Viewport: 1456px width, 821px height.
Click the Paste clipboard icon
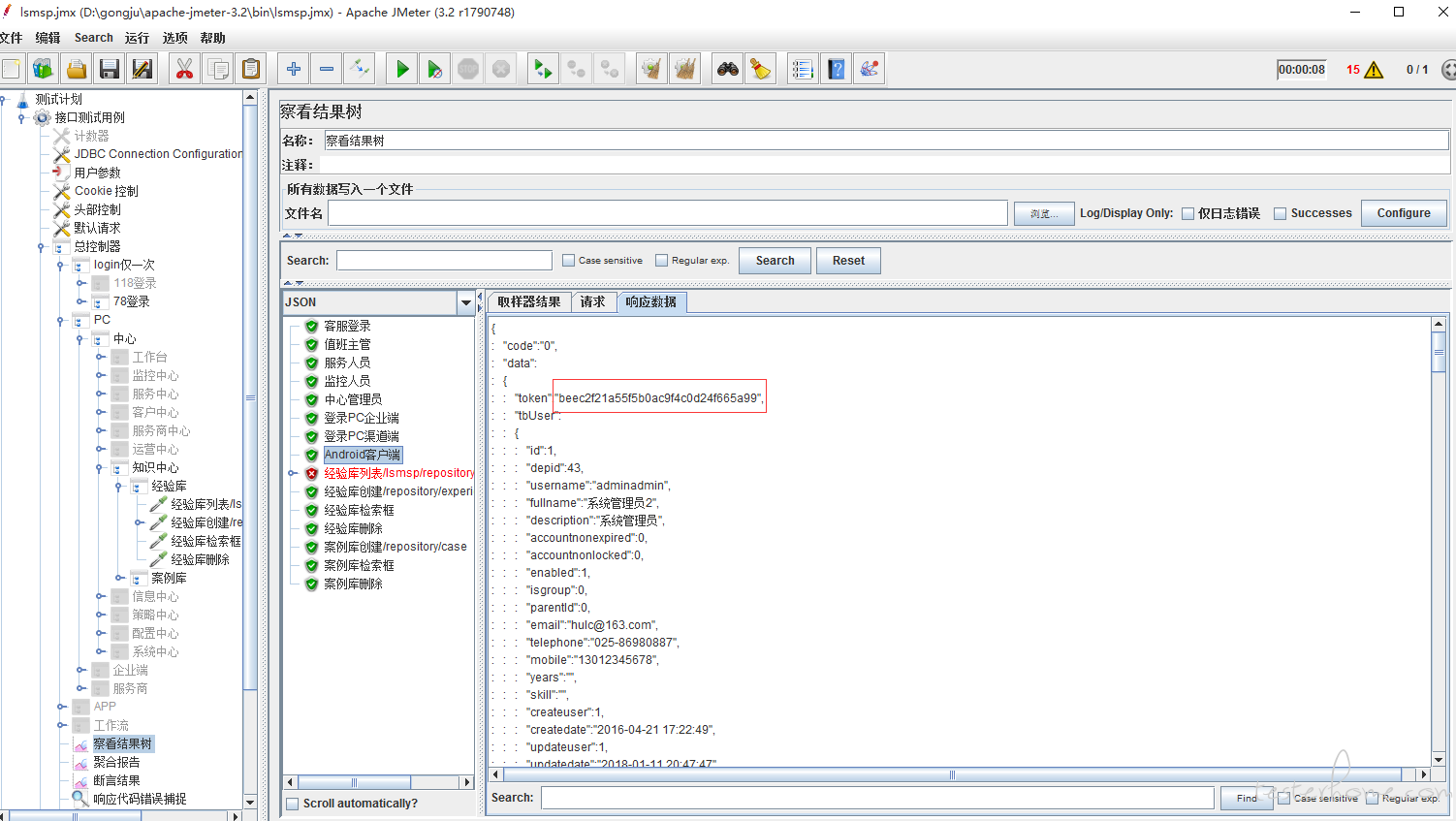tap(250, 69)
